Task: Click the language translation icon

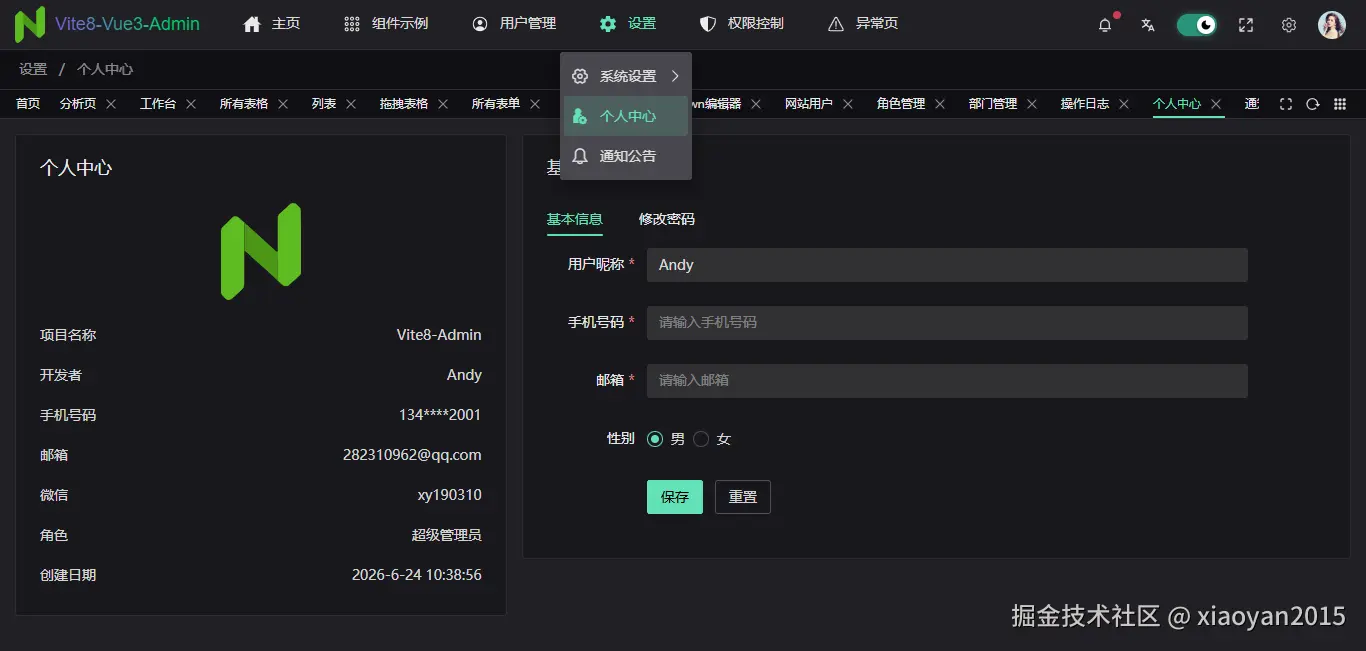Action: coord(1148,25)
